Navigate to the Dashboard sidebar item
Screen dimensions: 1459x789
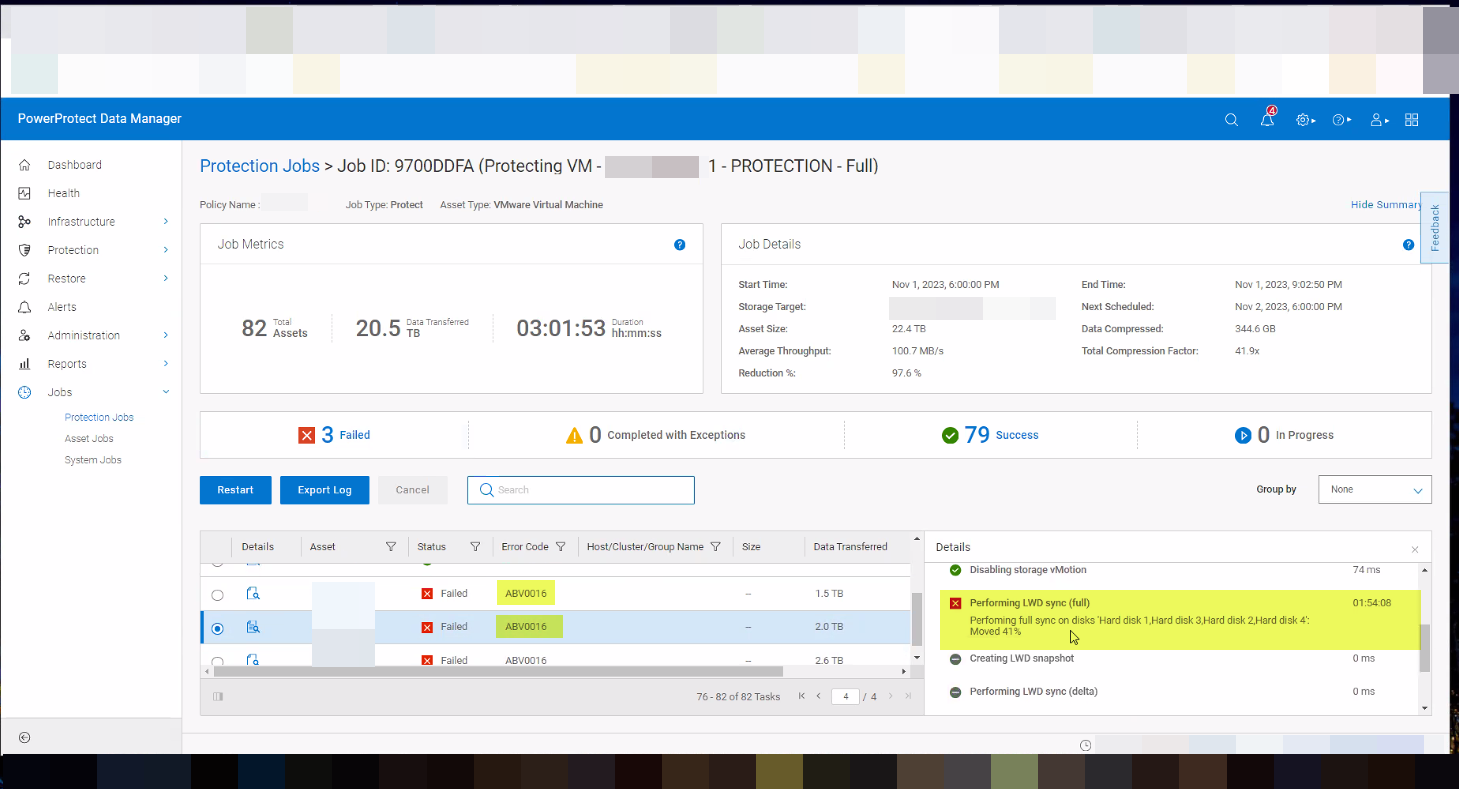pos(75,164)
